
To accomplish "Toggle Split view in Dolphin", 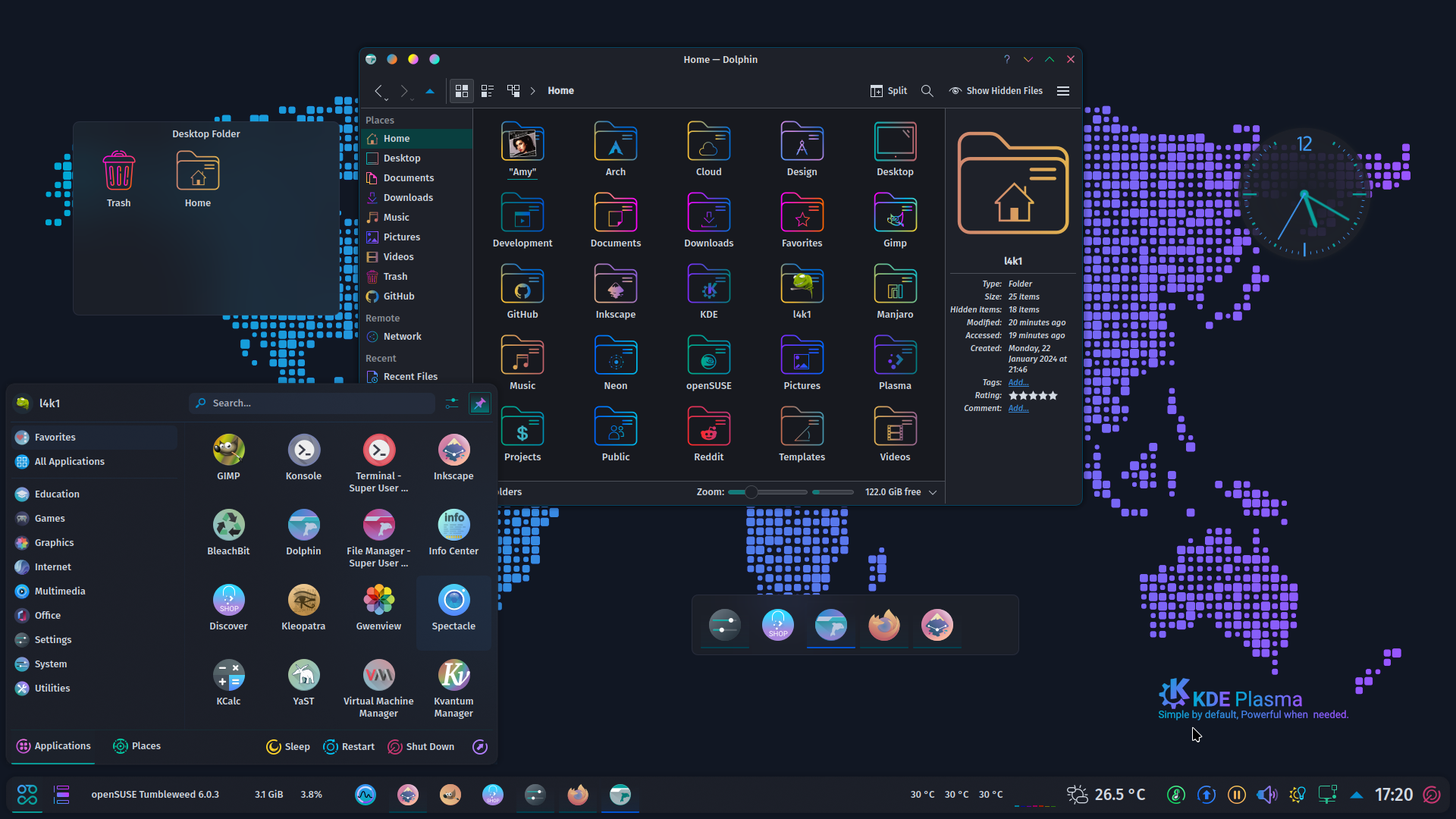I will click(x=888, y=91).
